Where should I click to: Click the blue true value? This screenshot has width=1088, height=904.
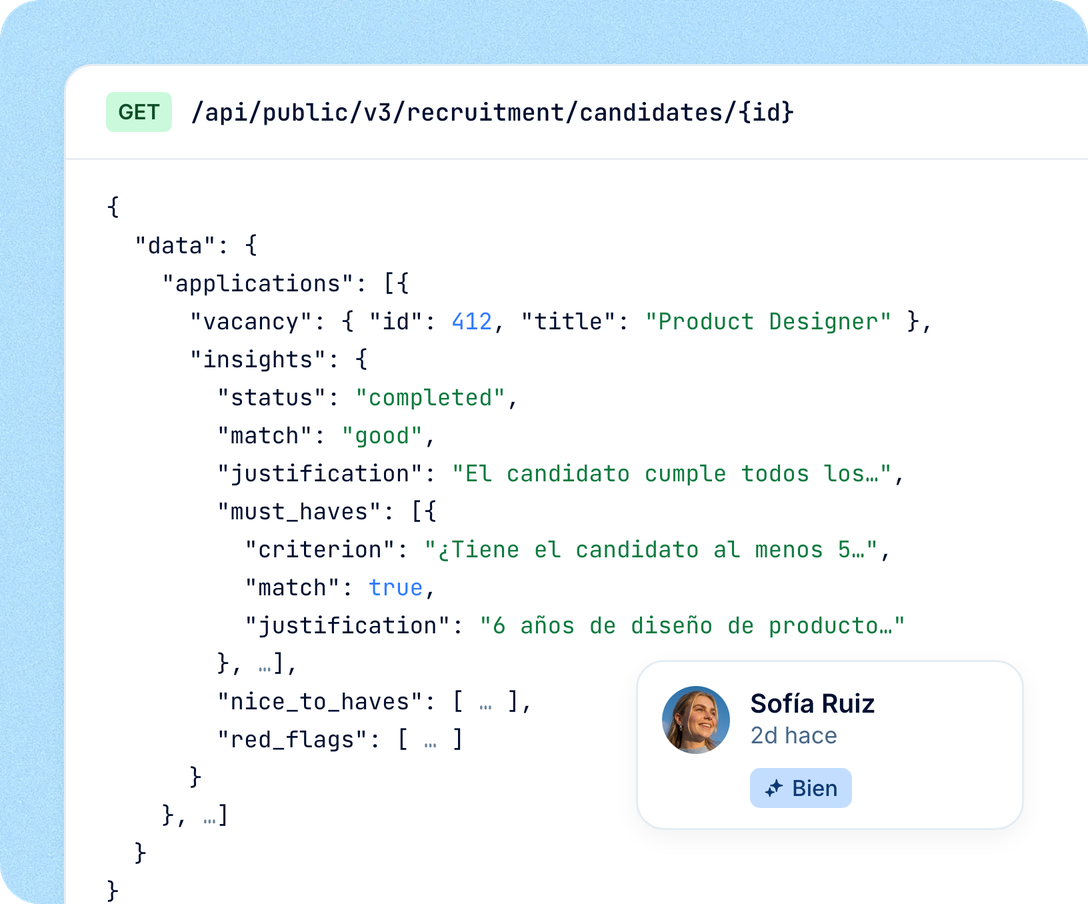pos(396,588)
